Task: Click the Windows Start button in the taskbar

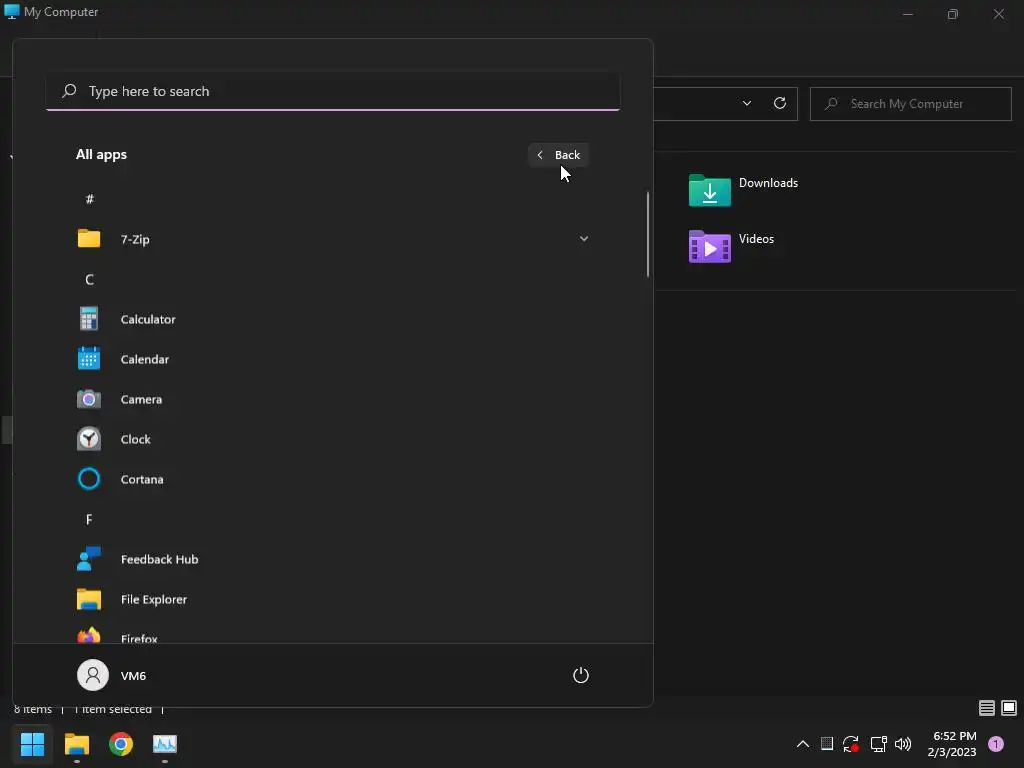Action: pyautogui.click(x=32, y=744)
